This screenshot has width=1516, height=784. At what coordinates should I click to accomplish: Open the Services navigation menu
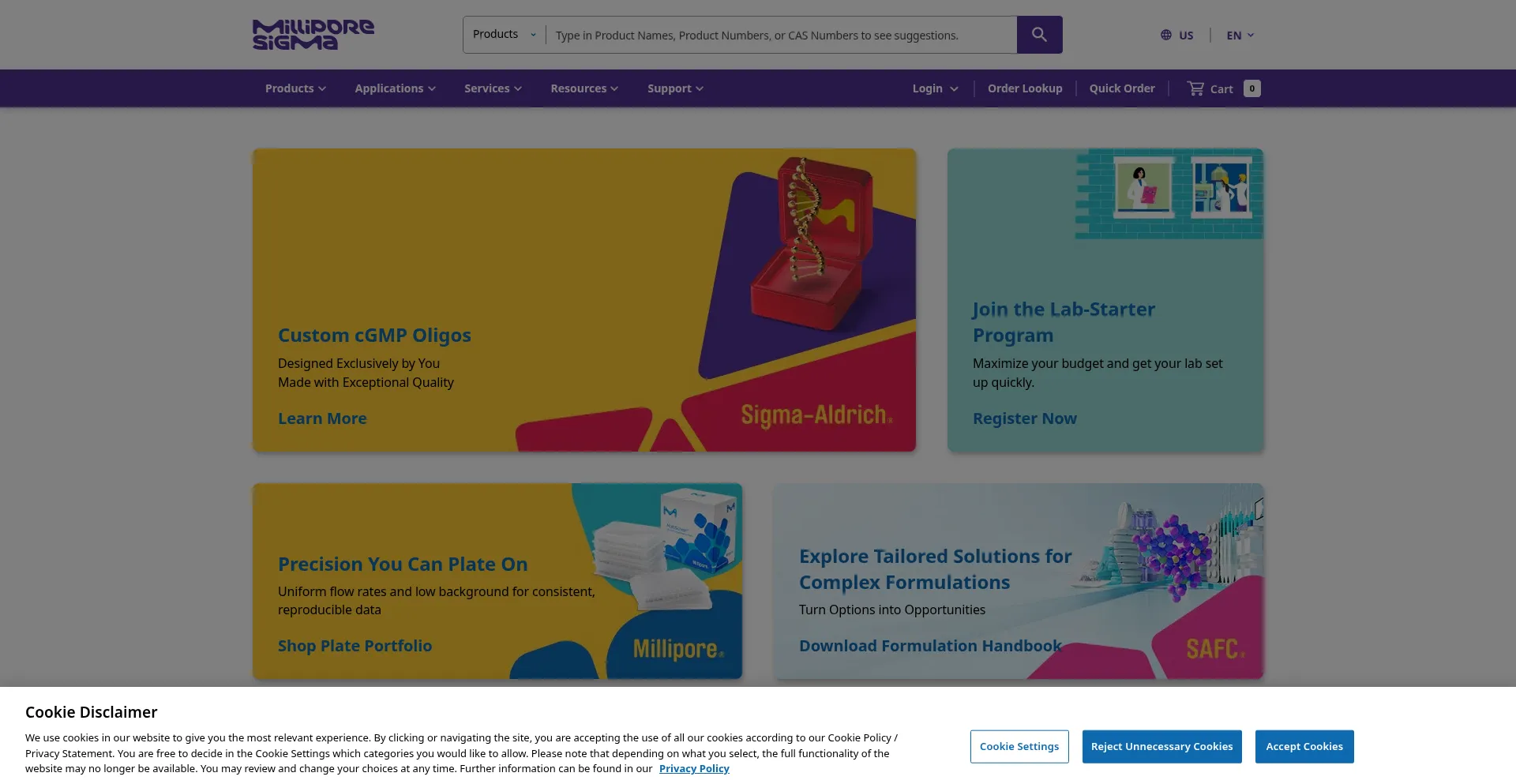point(493,88)
